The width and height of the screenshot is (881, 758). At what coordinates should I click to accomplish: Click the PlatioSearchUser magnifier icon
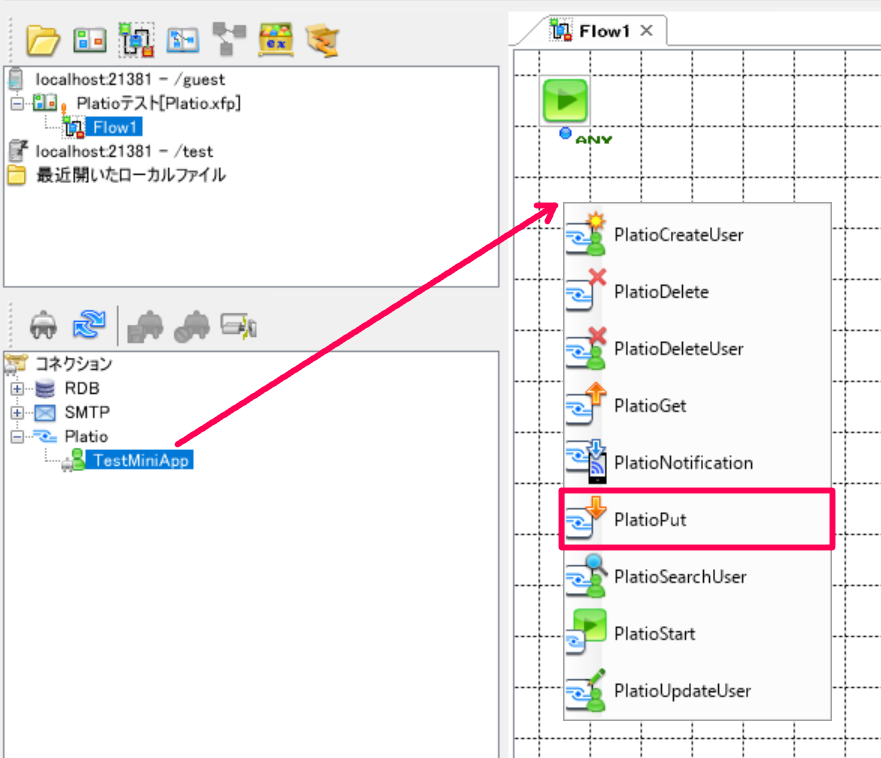click(585, 576)
